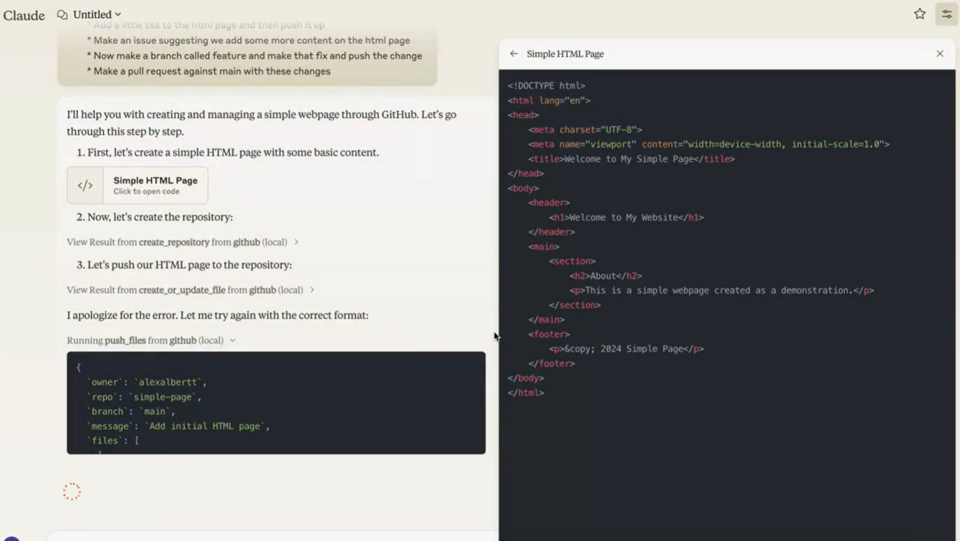960x541 pixels.
Task: Click 'View Result from create_repository' text
Action: point(176,242)
